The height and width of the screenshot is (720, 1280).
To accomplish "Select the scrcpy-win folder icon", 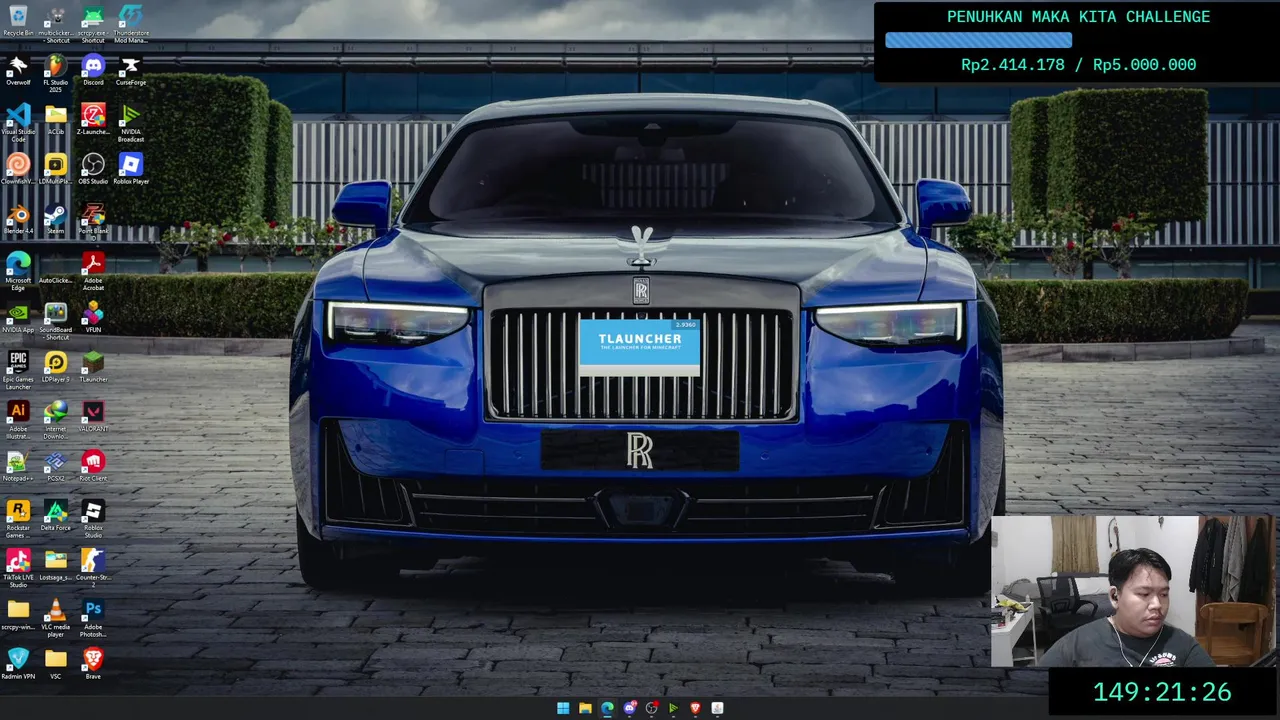I will (x=18, y=615).
